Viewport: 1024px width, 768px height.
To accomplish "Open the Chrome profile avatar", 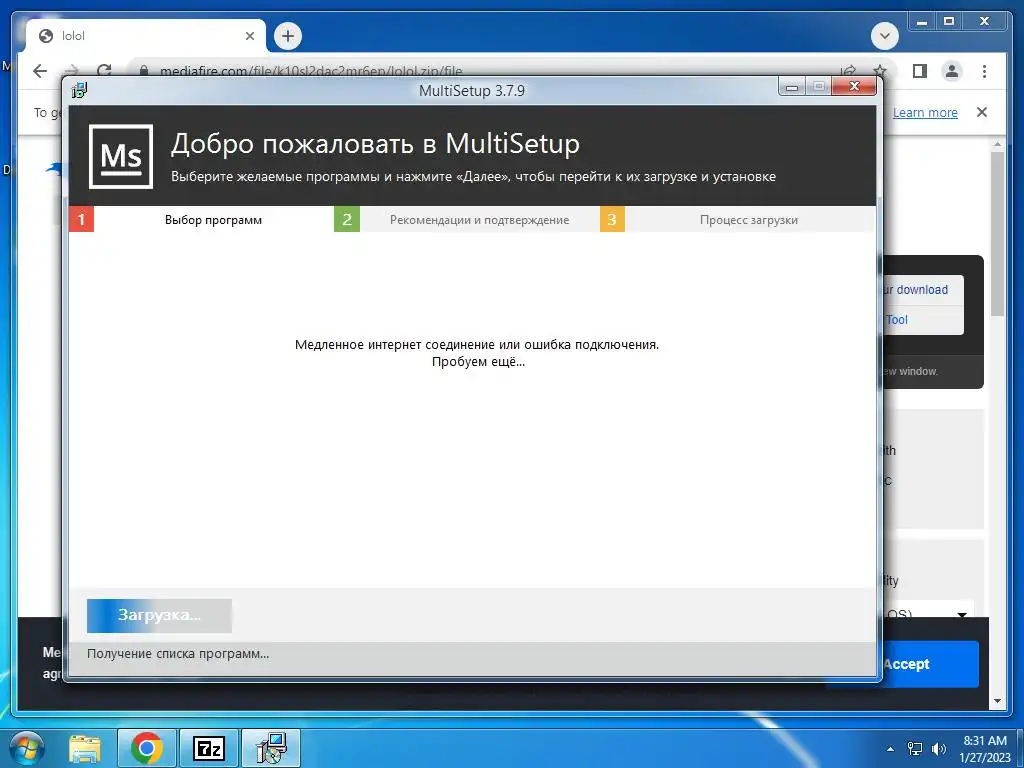I will click(x=952, y=71).
